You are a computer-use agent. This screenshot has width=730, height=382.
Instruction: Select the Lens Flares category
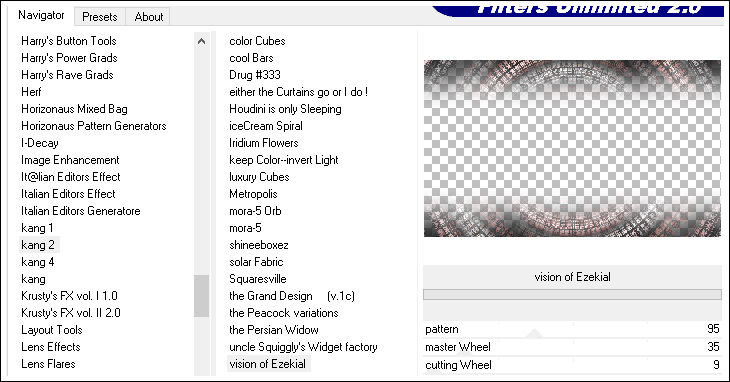48,364
